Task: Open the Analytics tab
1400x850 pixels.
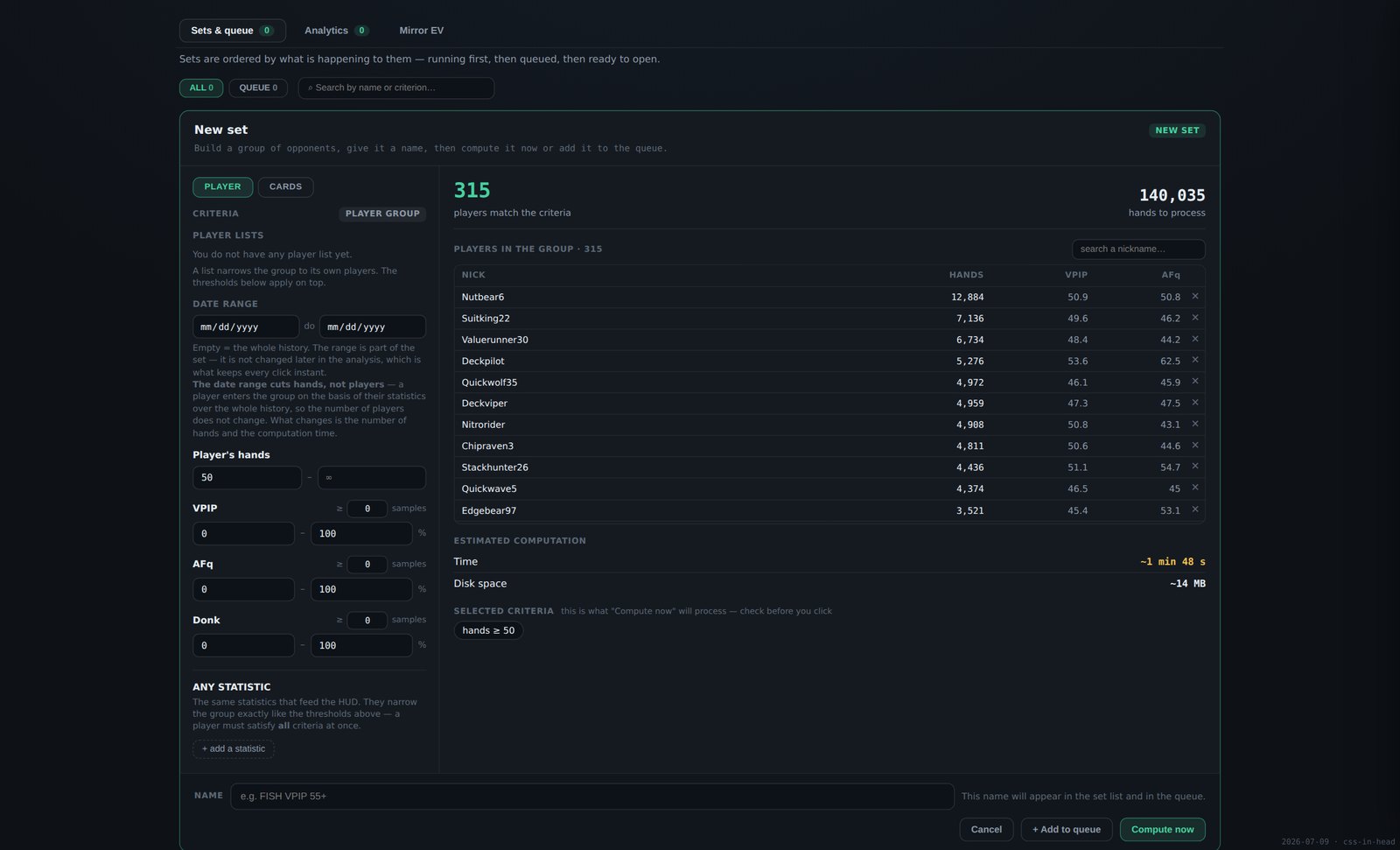Action: (336, 31)
